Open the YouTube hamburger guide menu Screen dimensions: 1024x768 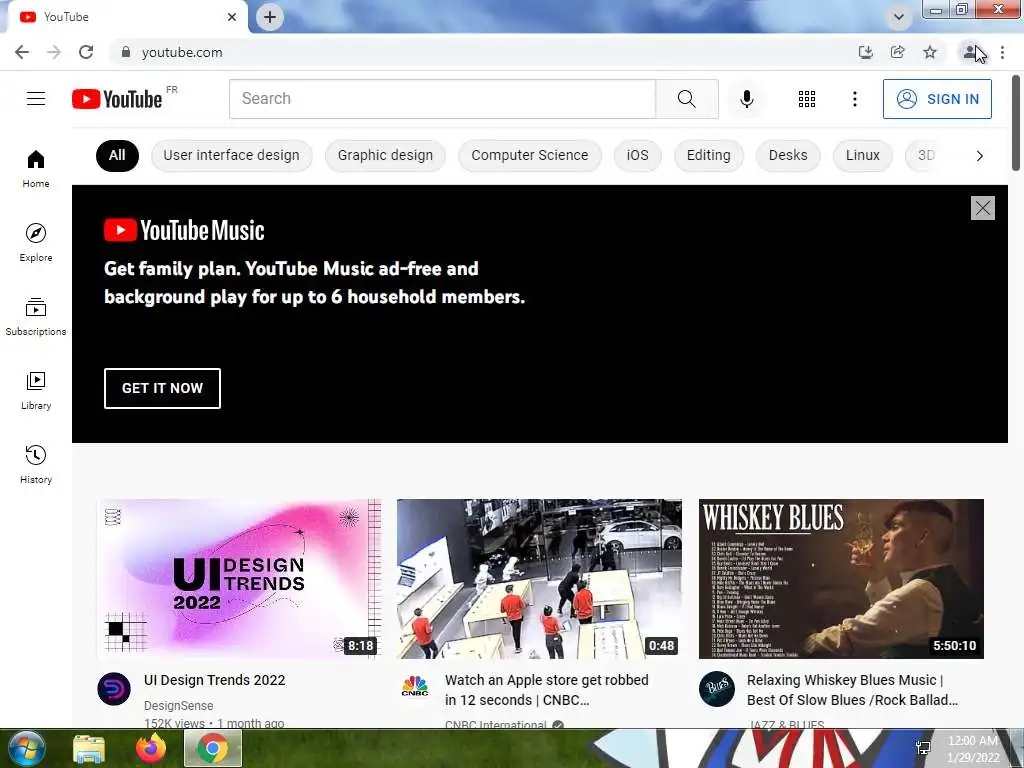(36, 99)
